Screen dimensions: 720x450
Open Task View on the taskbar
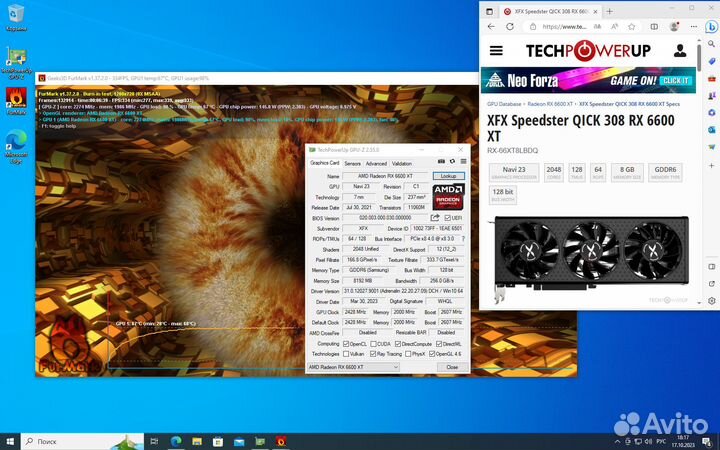click(154, 441)
